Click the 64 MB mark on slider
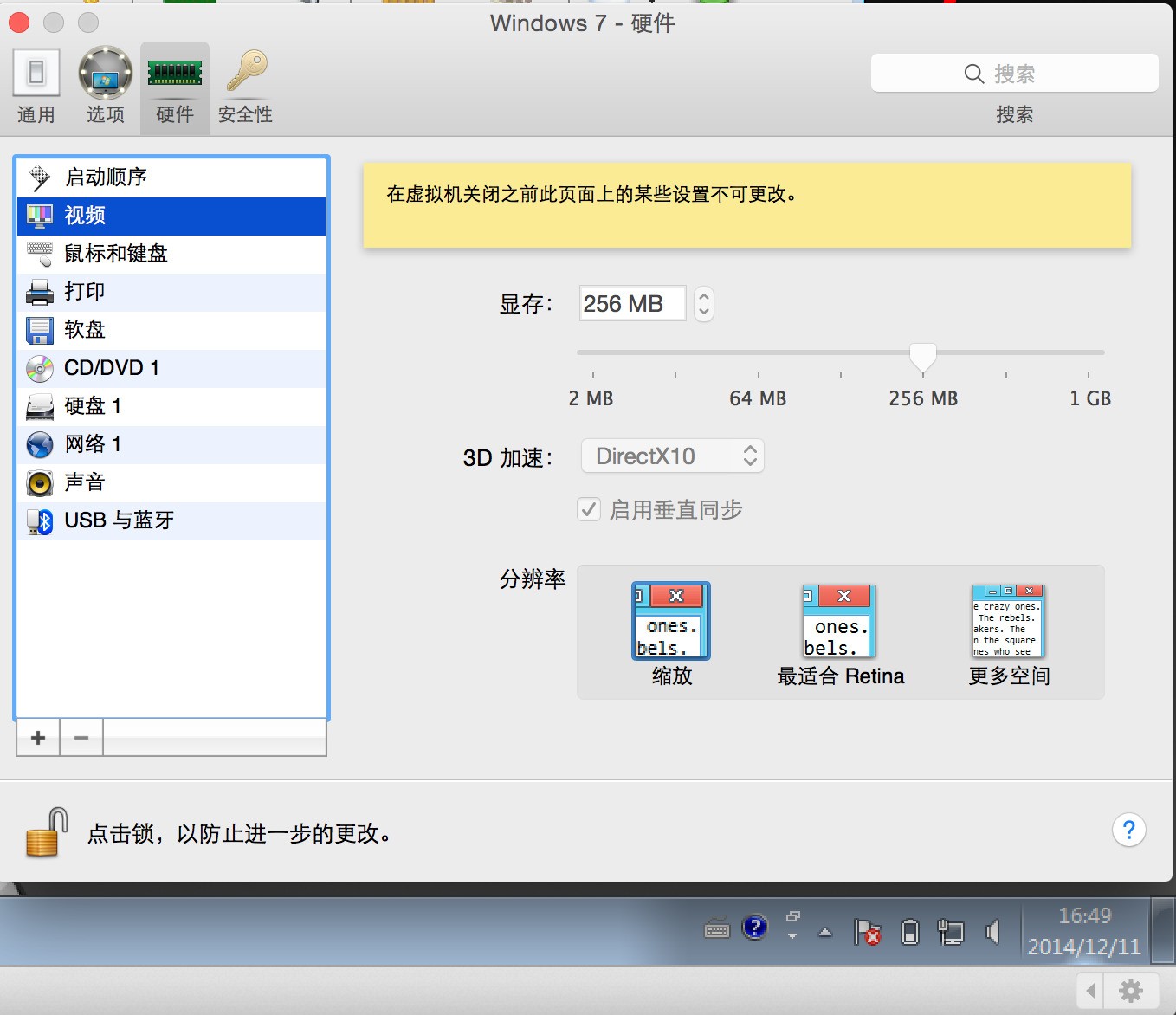1176x1015 pixels. (758, 398)
